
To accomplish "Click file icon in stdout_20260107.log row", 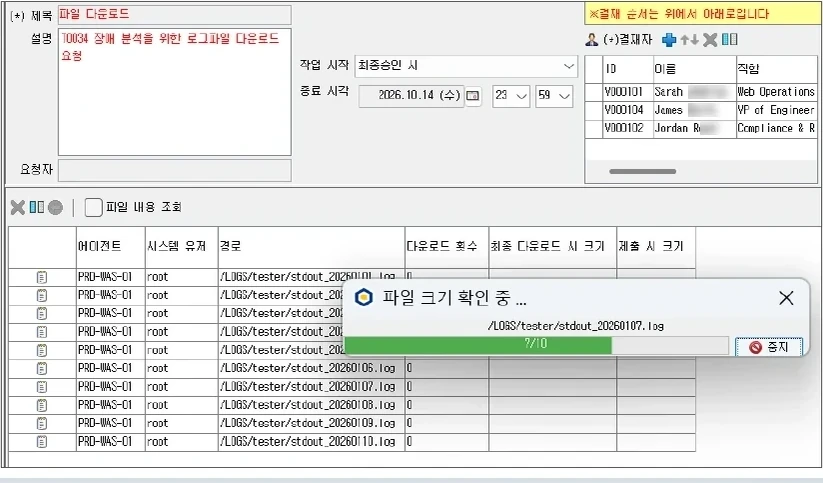I will point(42,387).
